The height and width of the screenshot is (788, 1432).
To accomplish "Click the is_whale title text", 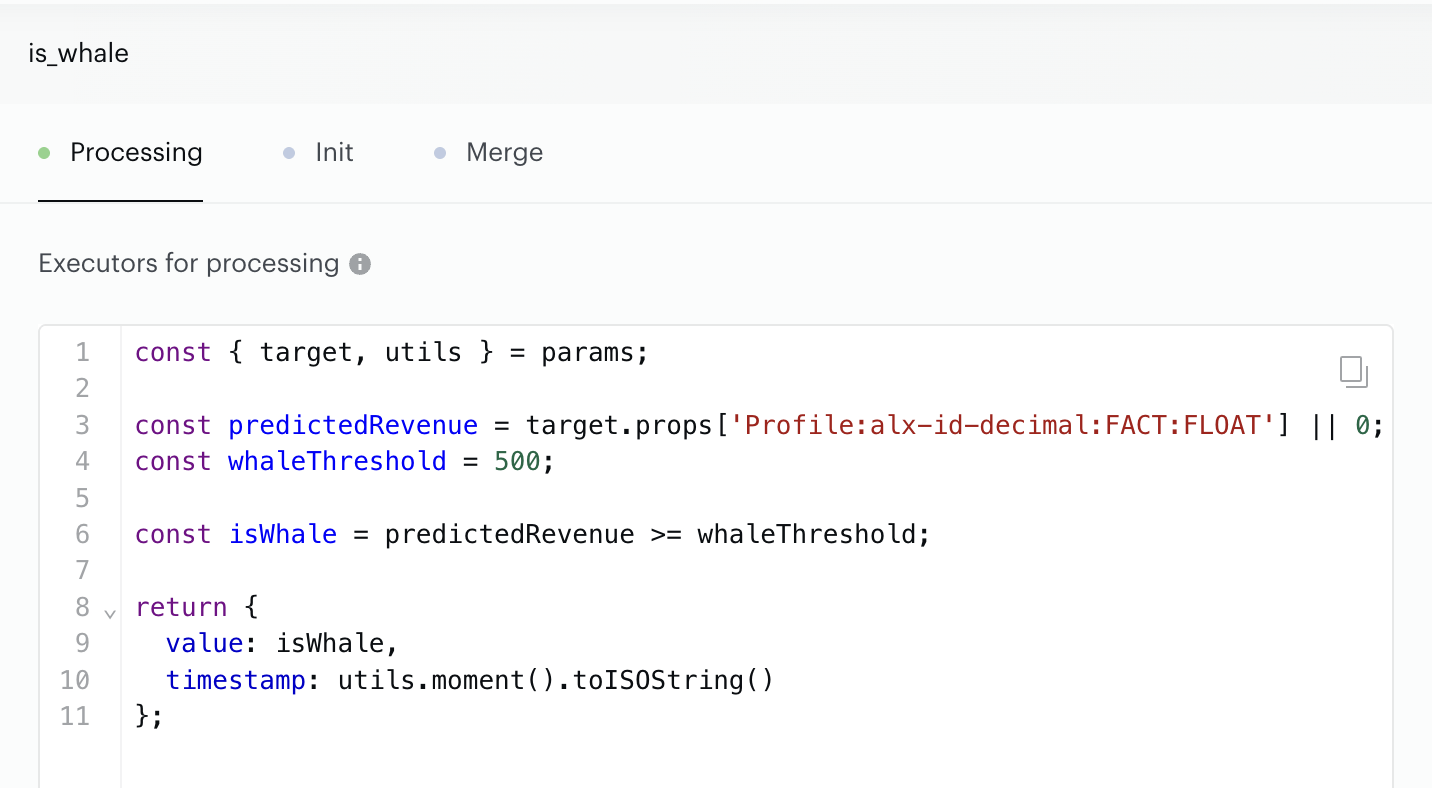I will 78,53.
